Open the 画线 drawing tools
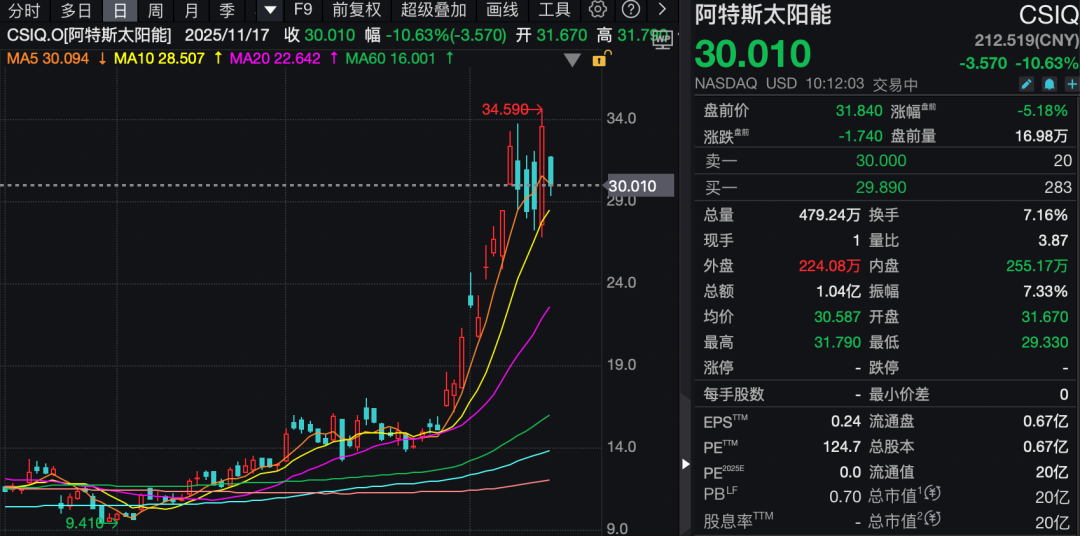Image resolution: width=1080 pixels, height=536 pixels. (502, 10)
